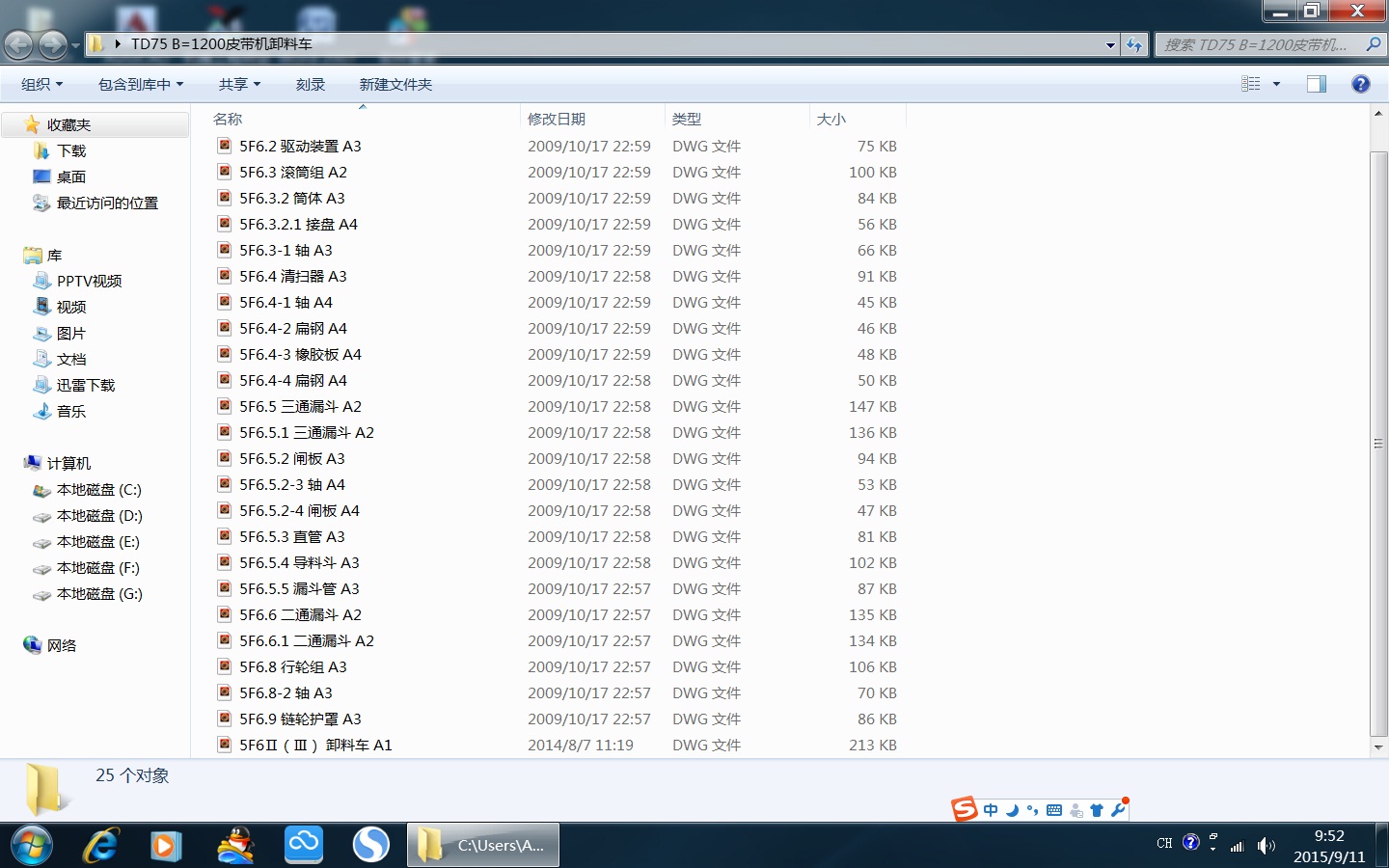1389x868 pixels.
Task: Open the view options dropdown arrow
Action: click(x=1276, y=84)
